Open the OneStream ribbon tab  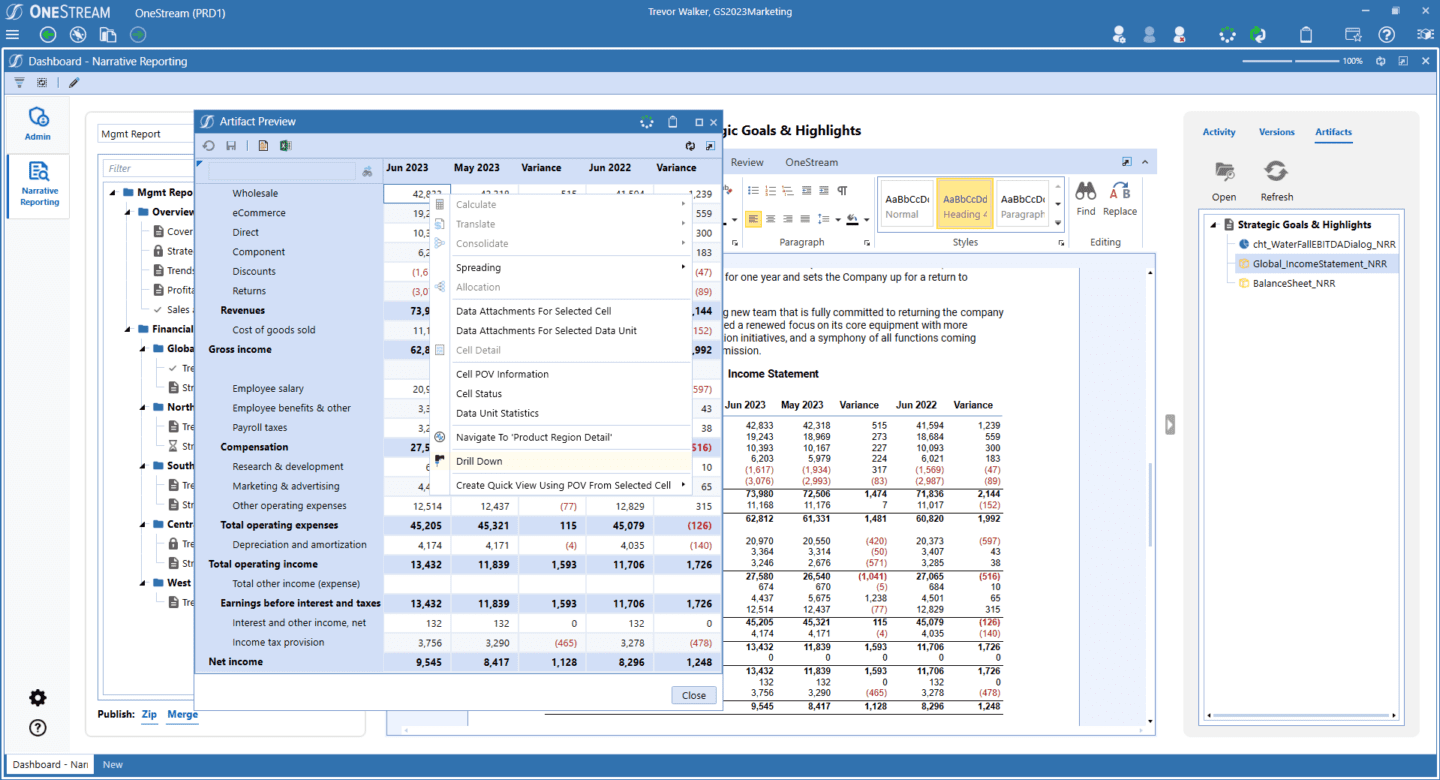click(x=811, y=162)
